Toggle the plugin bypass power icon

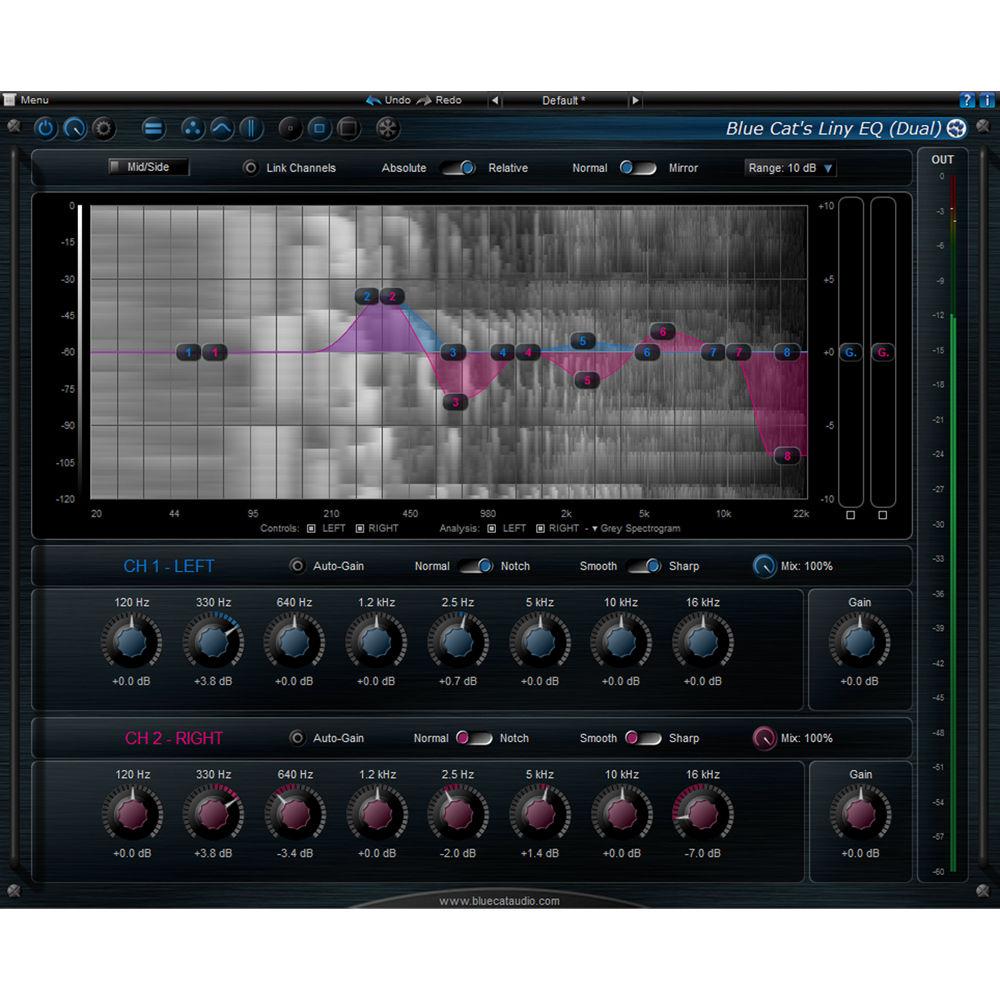point(46,129)
